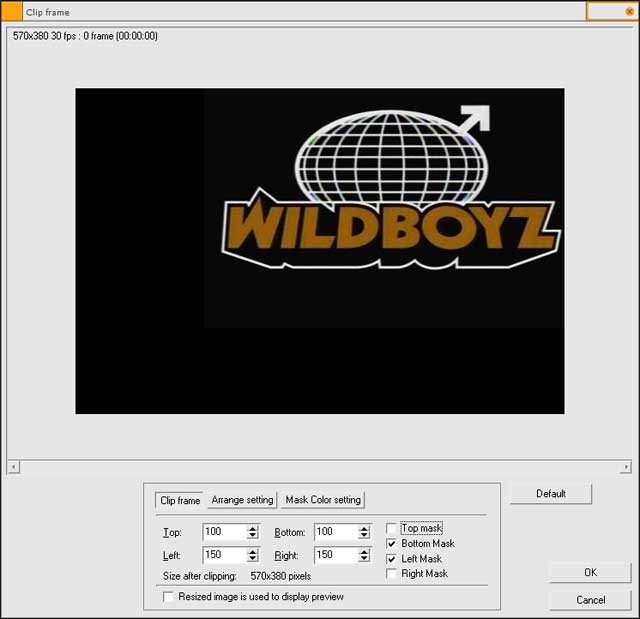Increase the Left clipping value with up arrow
The width and height of the screenshot is (640, 619).
pyautogui.click(x=253, y=551)
